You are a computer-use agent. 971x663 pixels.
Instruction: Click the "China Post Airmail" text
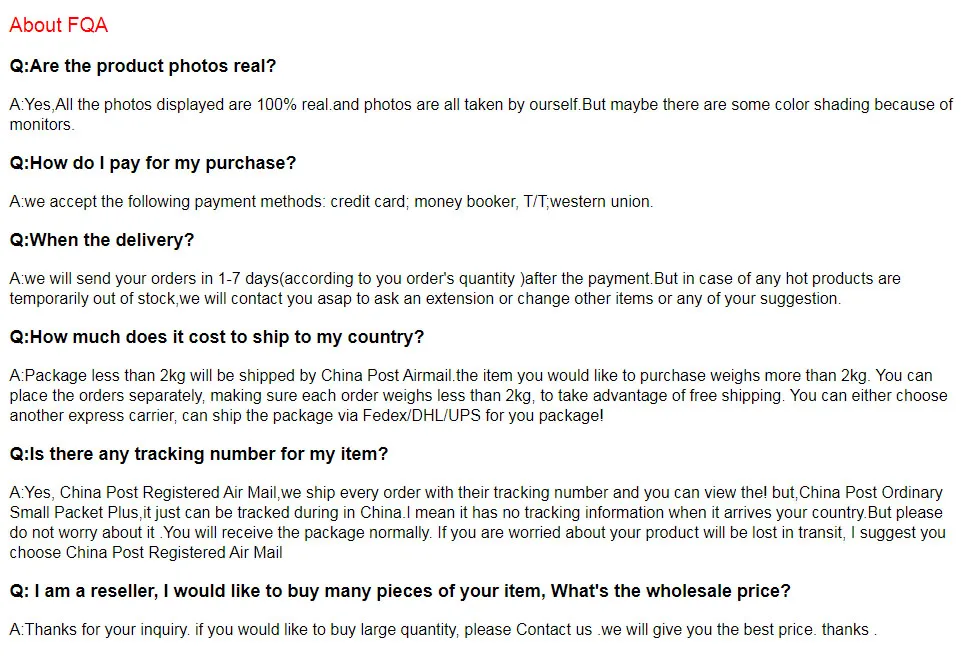pyautogui.click(x=386, y=375)
